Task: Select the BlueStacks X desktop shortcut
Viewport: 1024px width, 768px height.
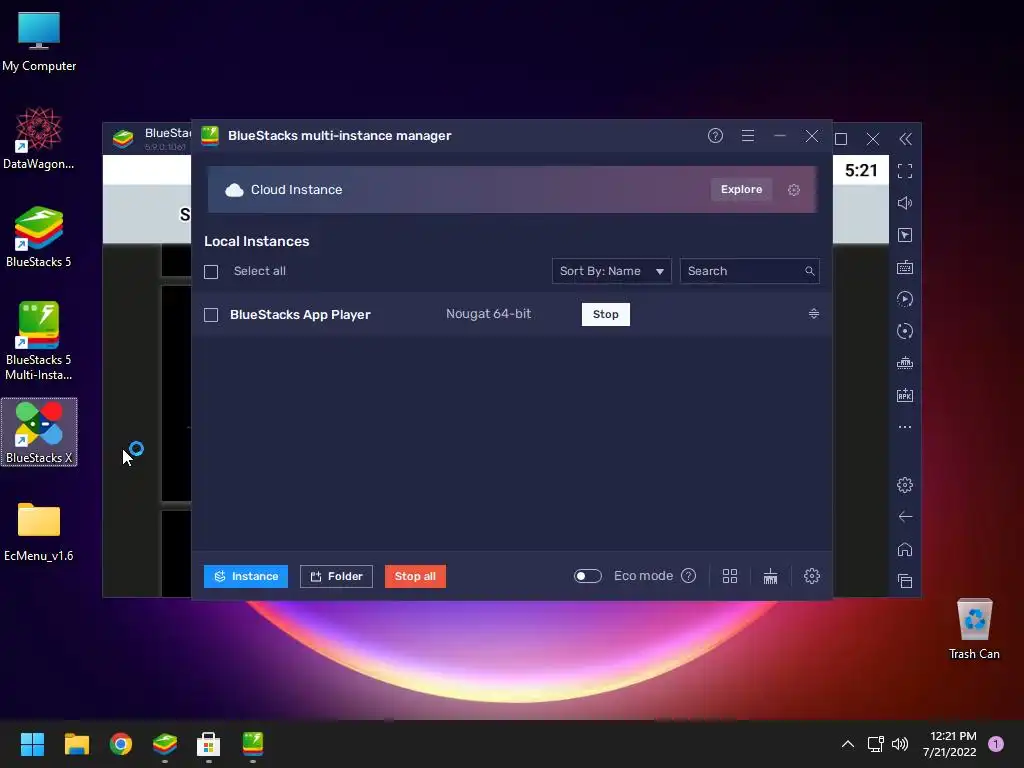Action: click(39, 432)
